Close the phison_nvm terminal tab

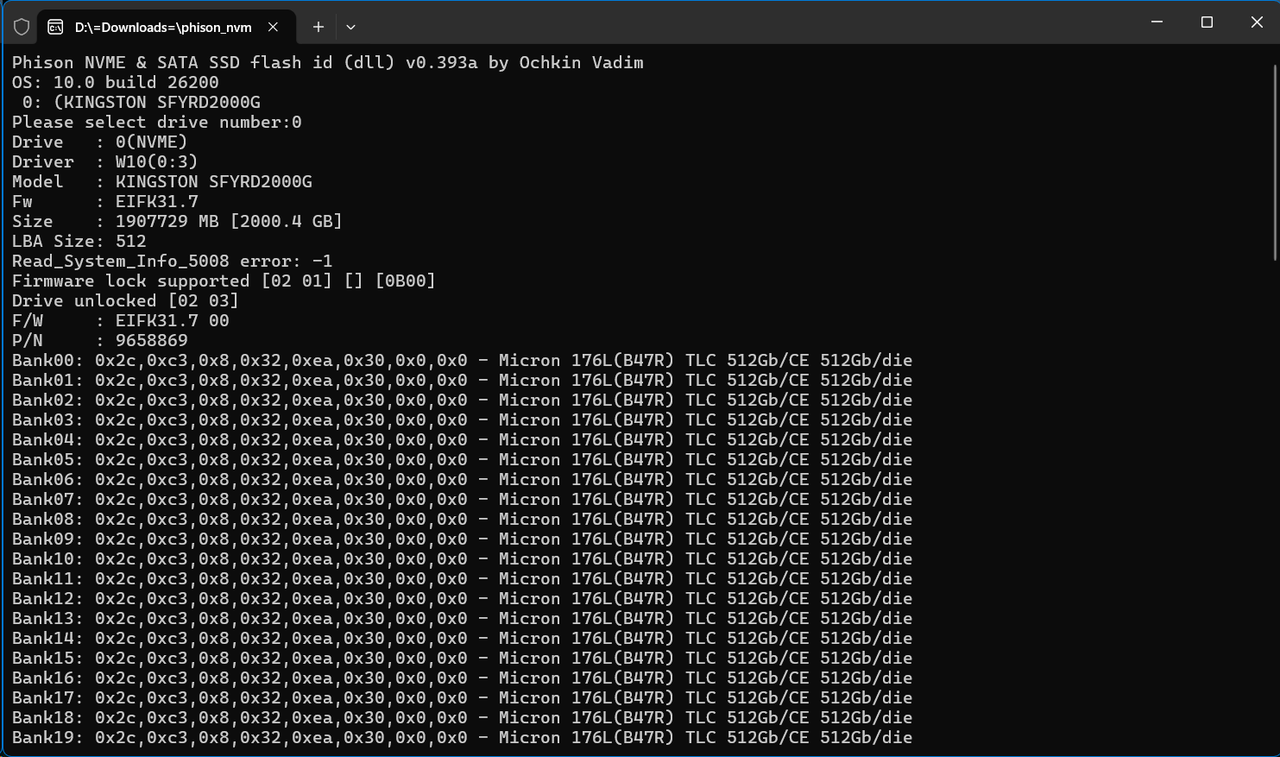click(x=273, y=26)
